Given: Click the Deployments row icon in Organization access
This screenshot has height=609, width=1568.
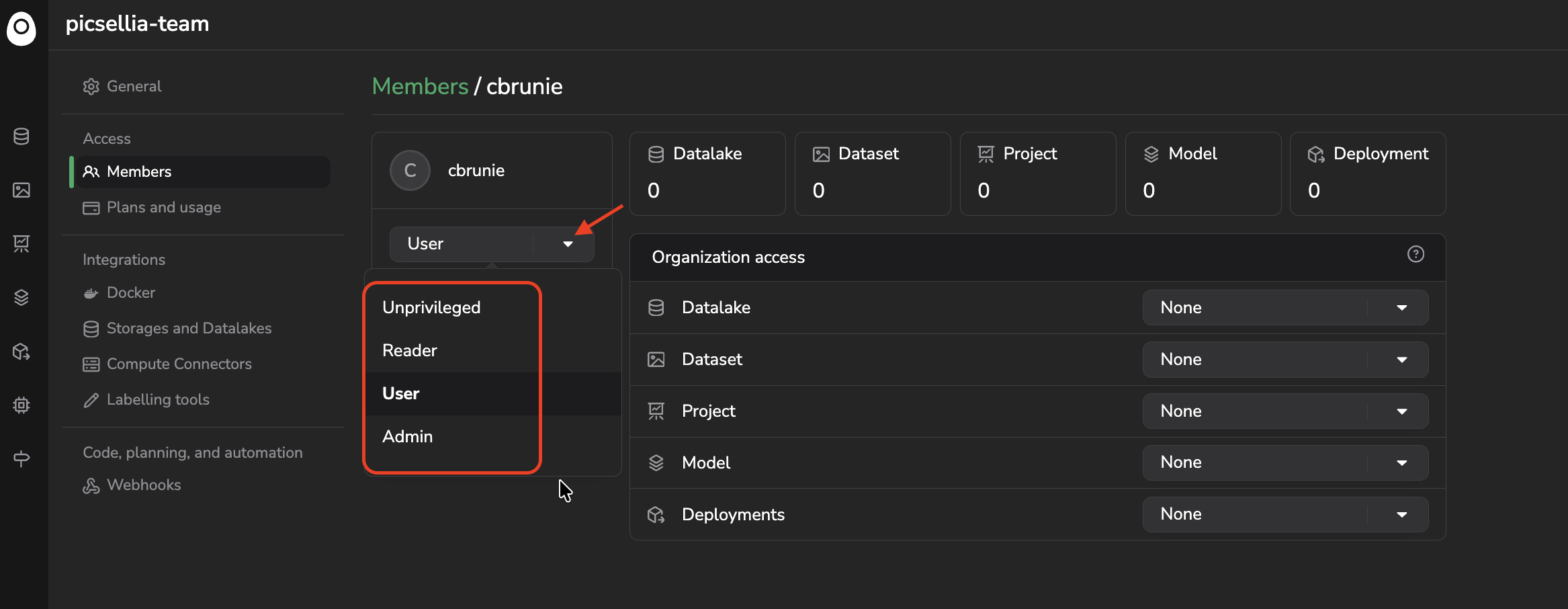Looking at the screenshot, I should pos(656,514).
